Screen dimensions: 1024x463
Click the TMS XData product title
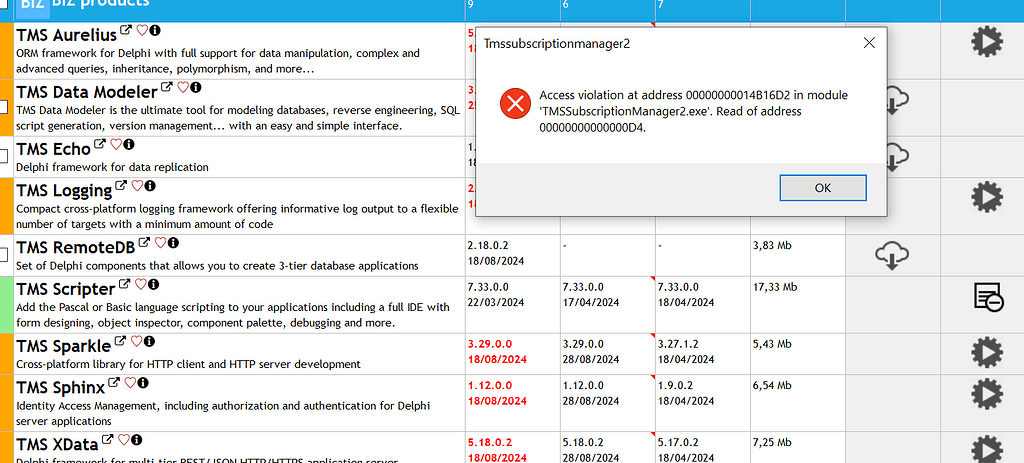click(57, 444)
